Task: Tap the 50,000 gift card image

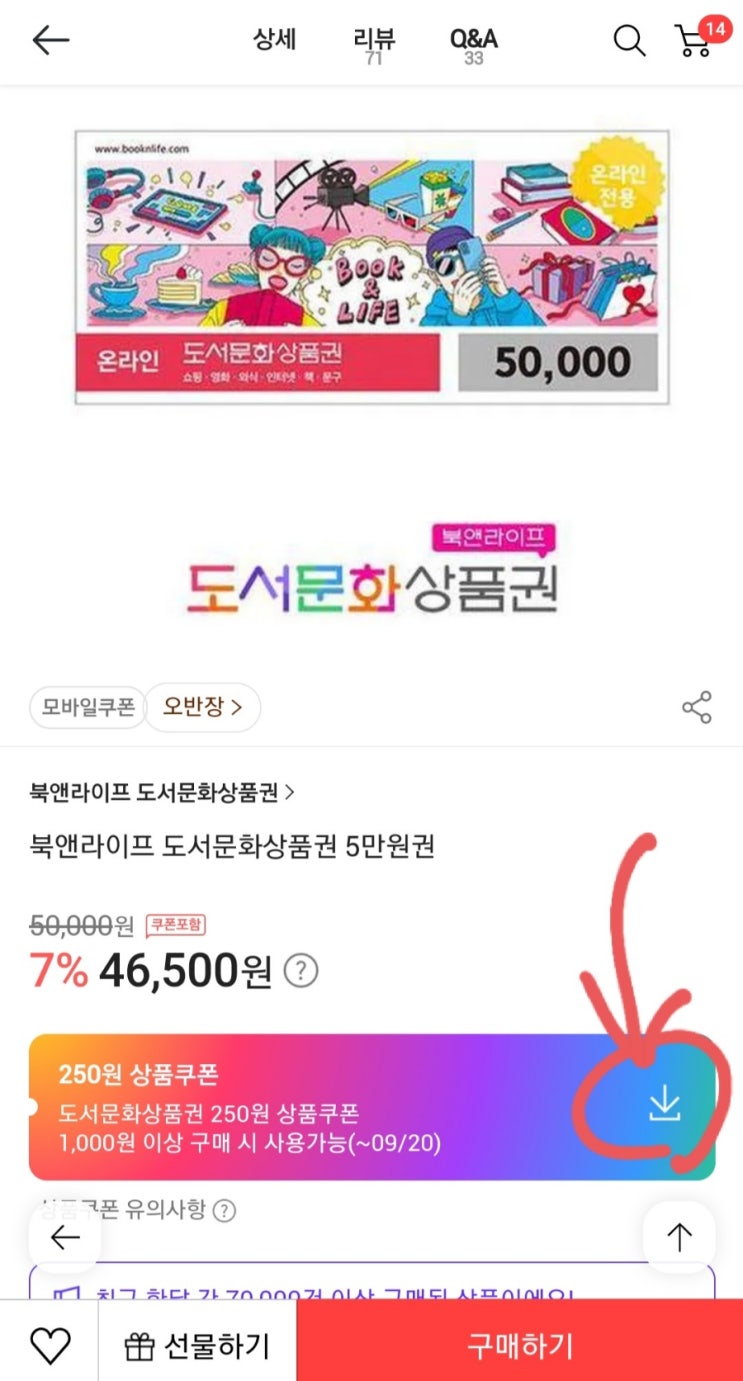Action: [x=372, y=266]
